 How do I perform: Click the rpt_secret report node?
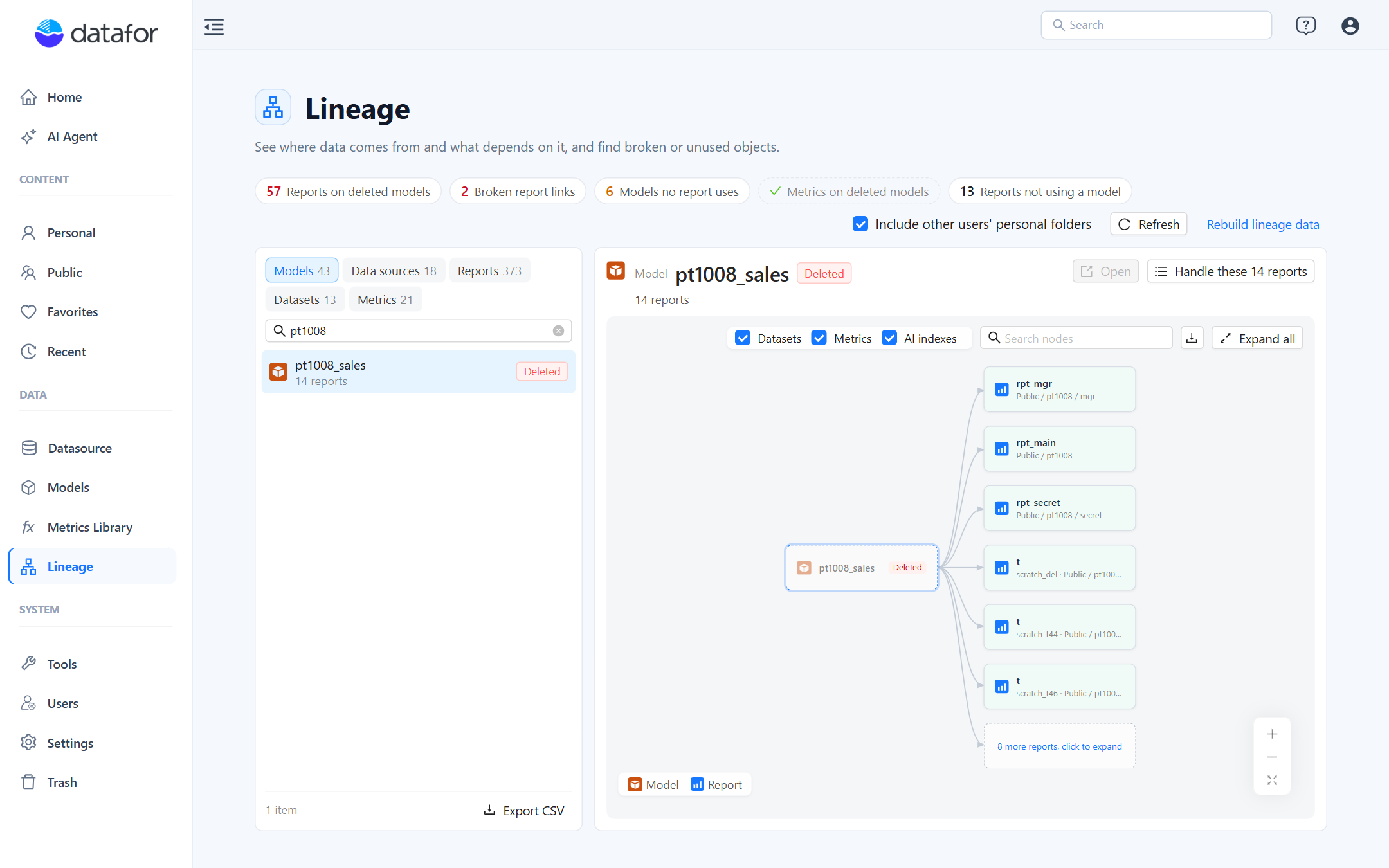click(1059, 509)
